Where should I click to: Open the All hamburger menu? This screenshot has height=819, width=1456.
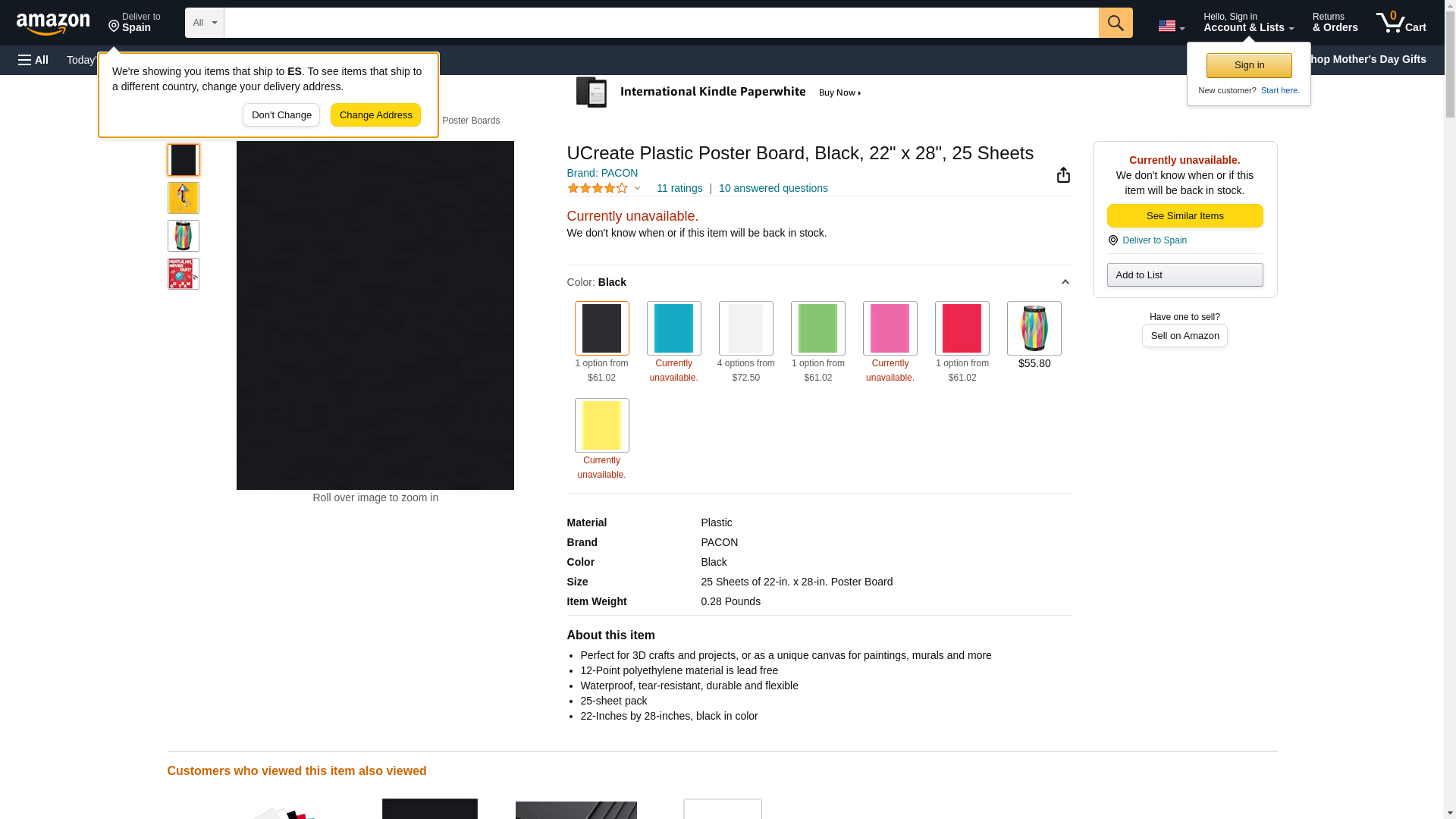[33, 60]
